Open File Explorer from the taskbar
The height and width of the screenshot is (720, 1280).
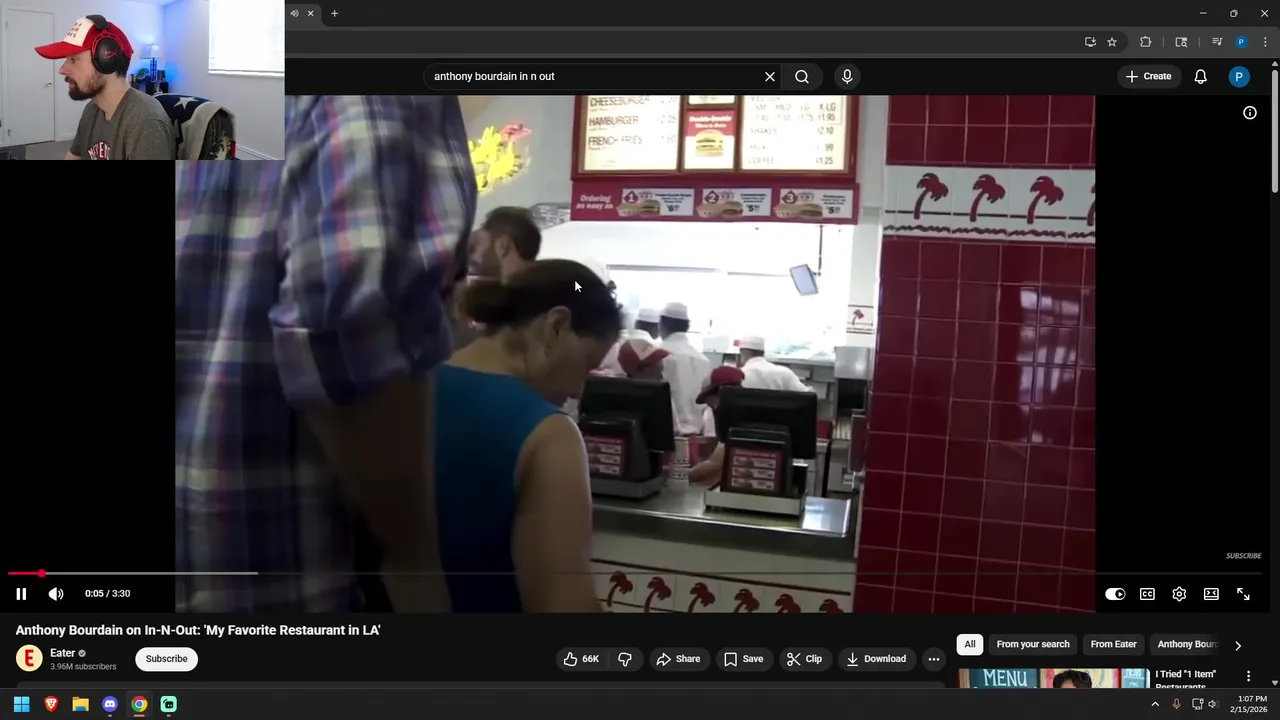click(x=80, y=704)
